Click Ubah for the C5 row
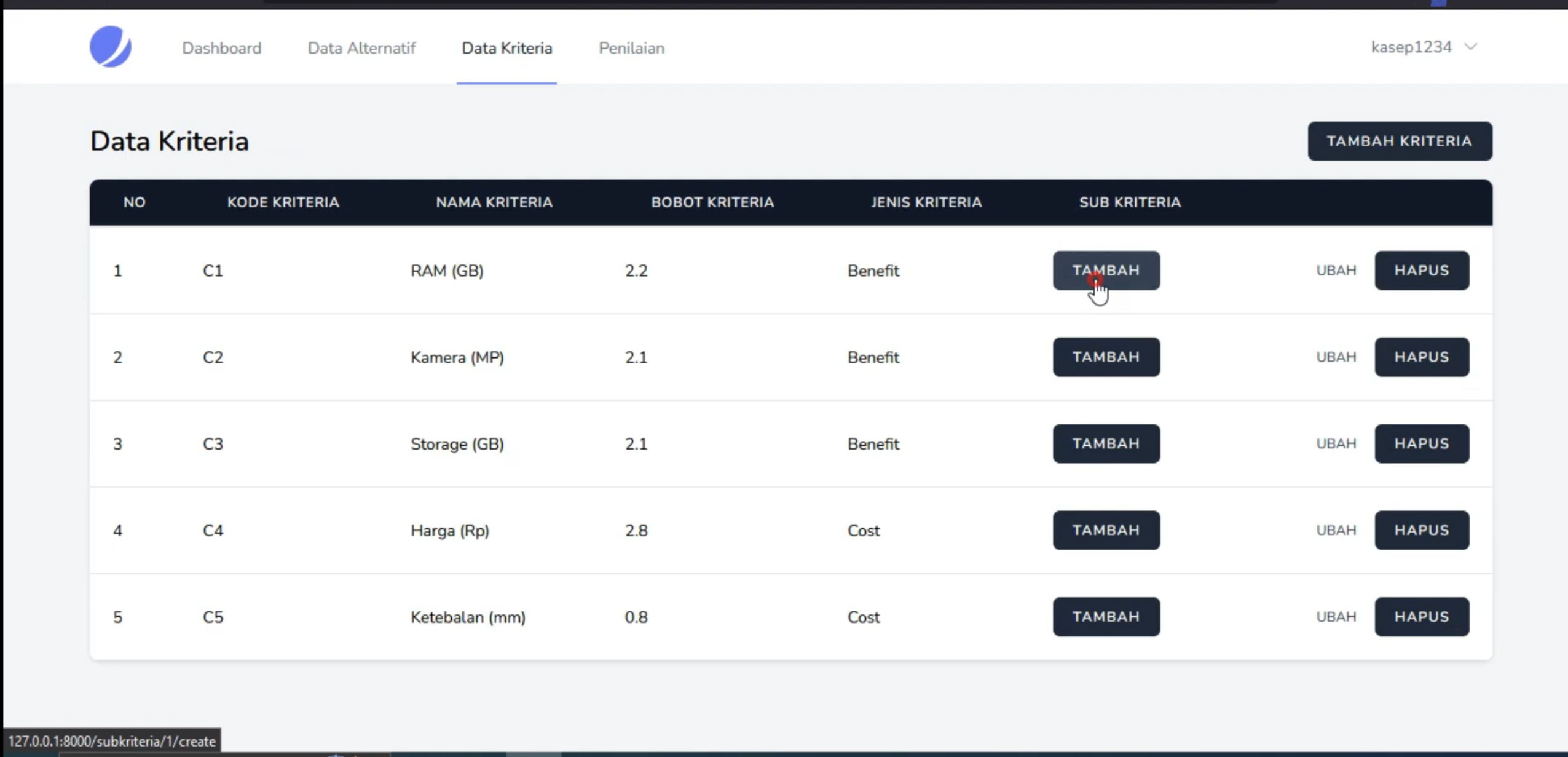Screen dimensions: 1568x757 pyautogui.click(x=1336, y=617)
